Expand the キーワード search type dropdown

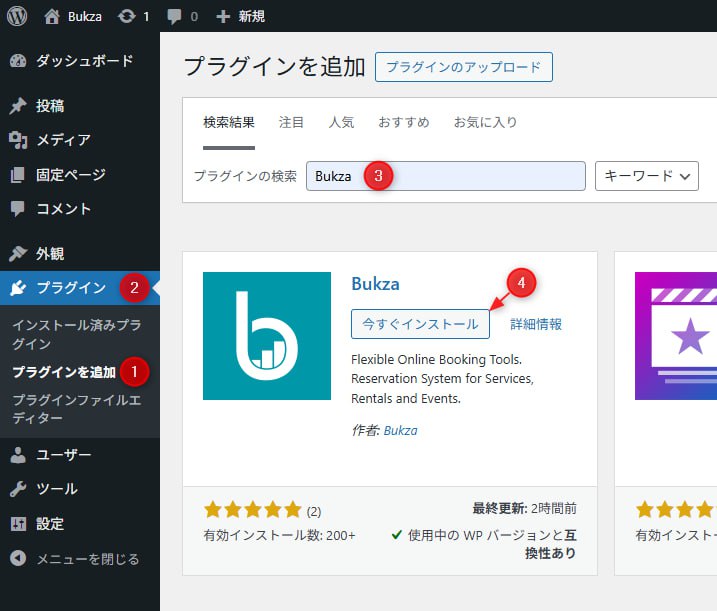(646, 176)
